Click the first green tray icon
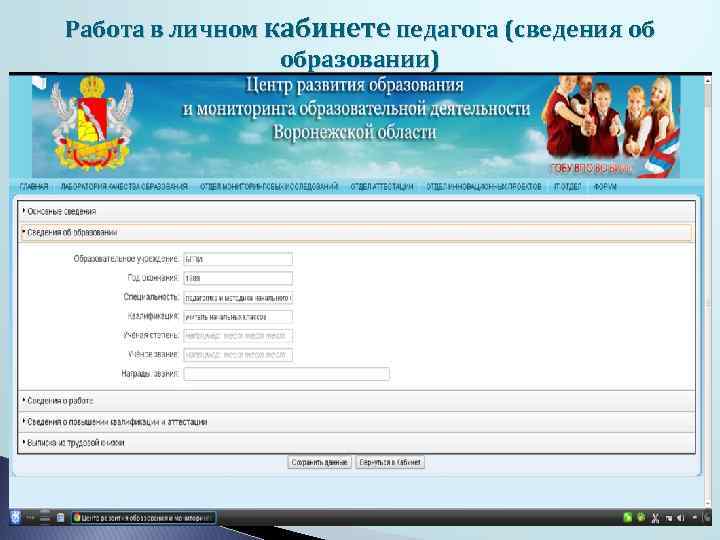This screenshot has width=720, height=540. (x=628, y=518)
